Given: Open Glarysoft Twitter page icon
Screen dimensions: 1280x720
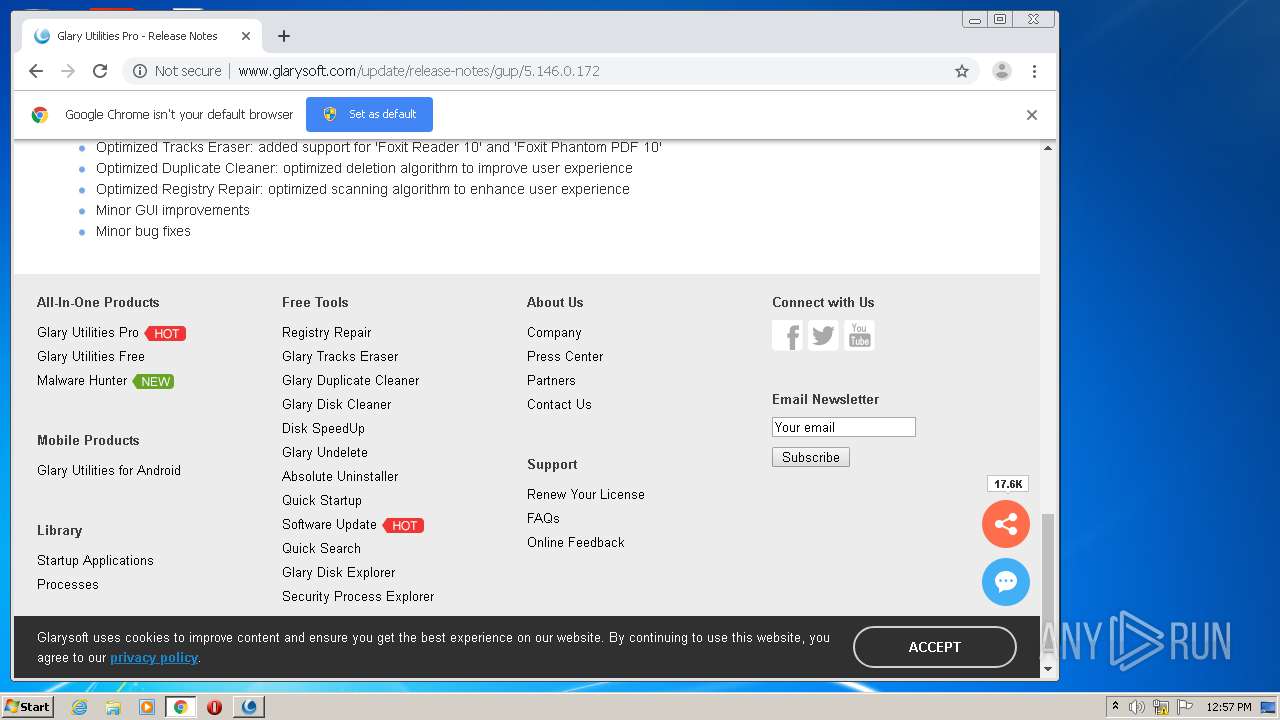Looking at the screenshot, I should click(x=823, y=335).
